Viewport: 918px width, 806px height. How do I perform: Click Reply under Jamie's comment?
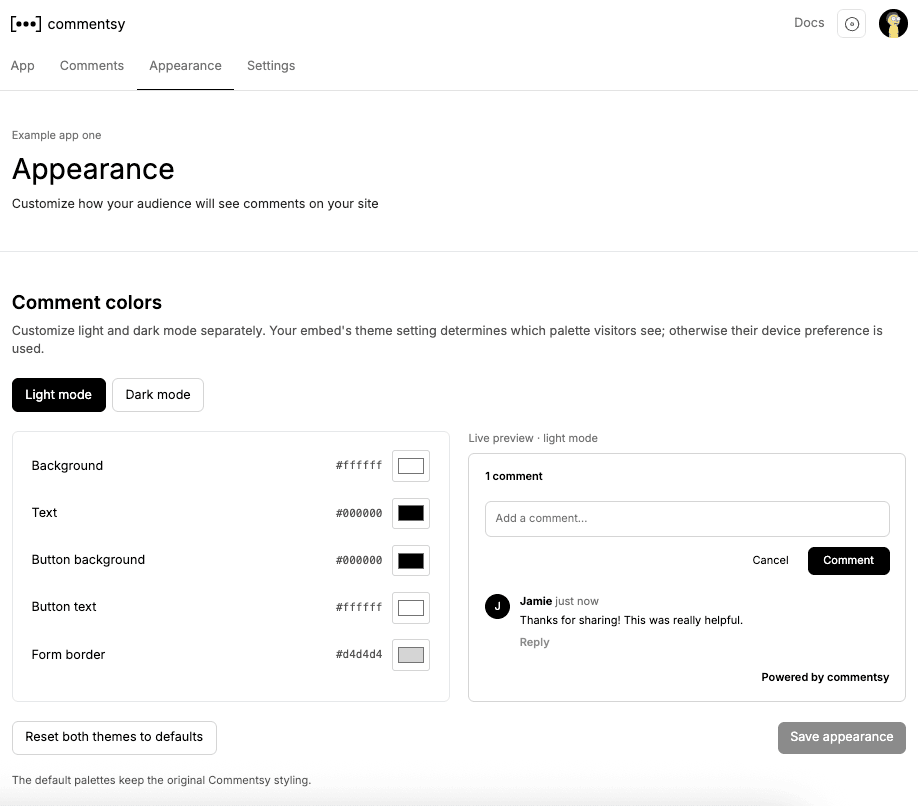[535, 643]
